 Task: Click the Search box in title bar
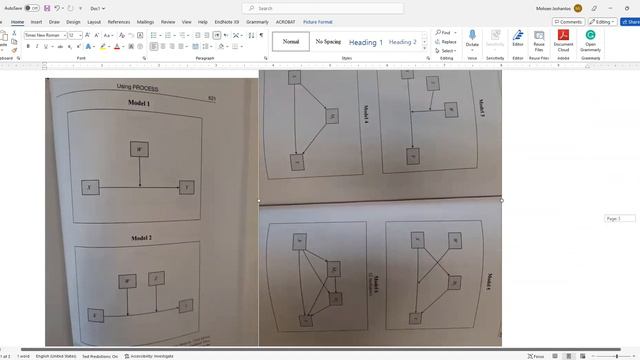point(322,8)
